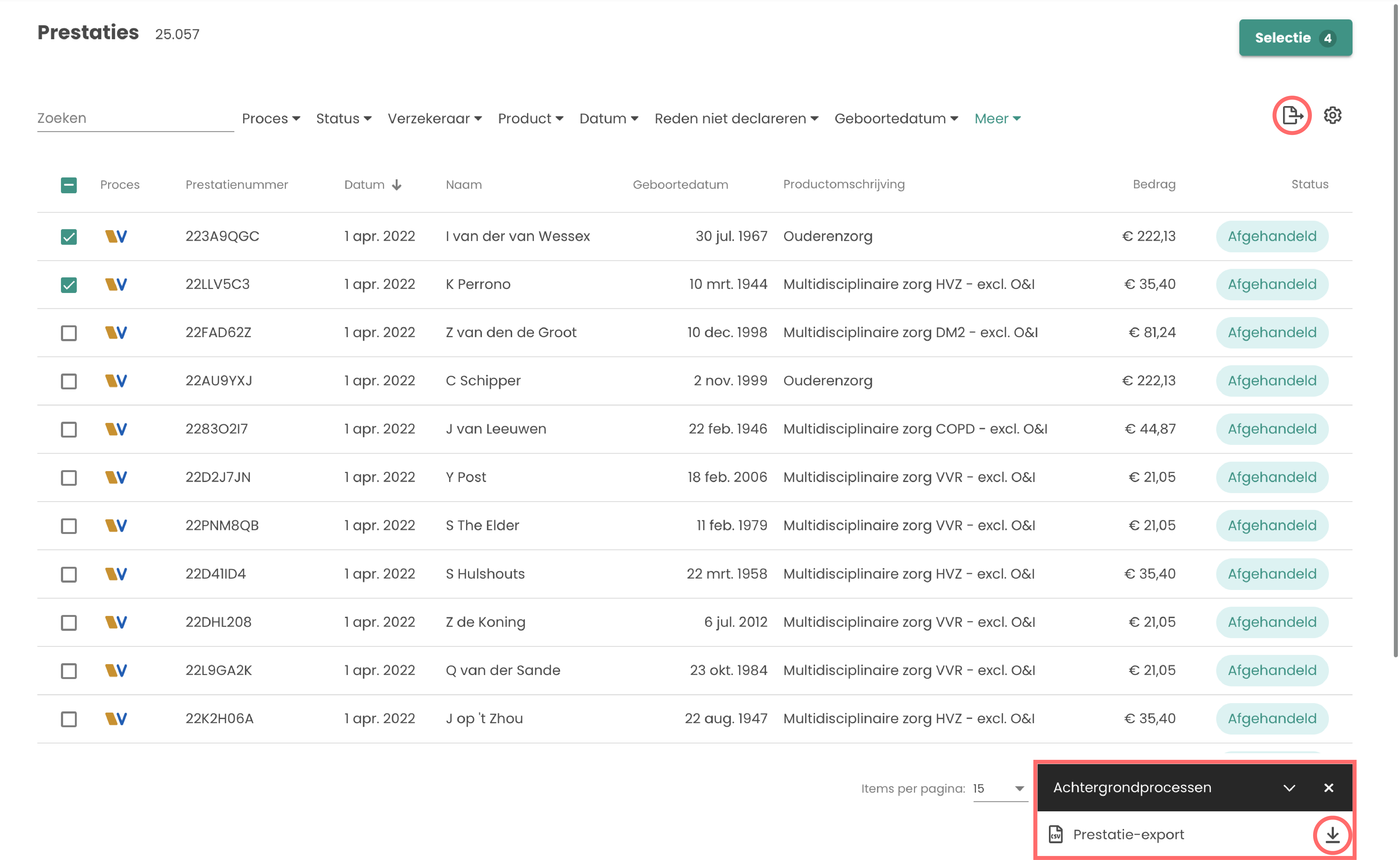Open the Status filter dropdown
Viewport: 1400px width, 860px height.
(344, 118)
